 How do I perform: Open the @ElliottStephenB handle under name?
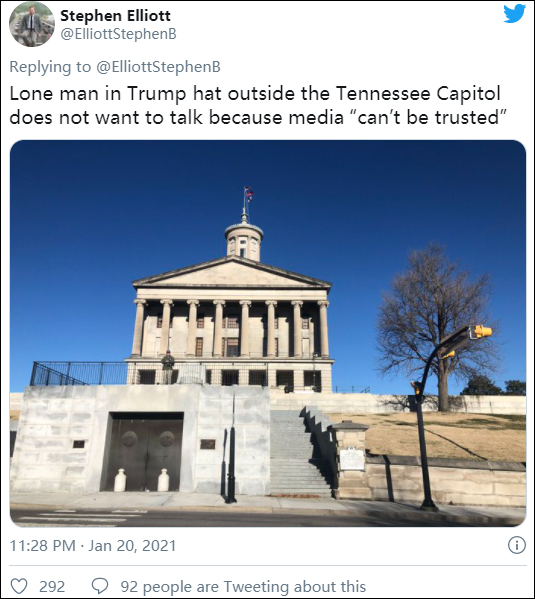point(118,34)
